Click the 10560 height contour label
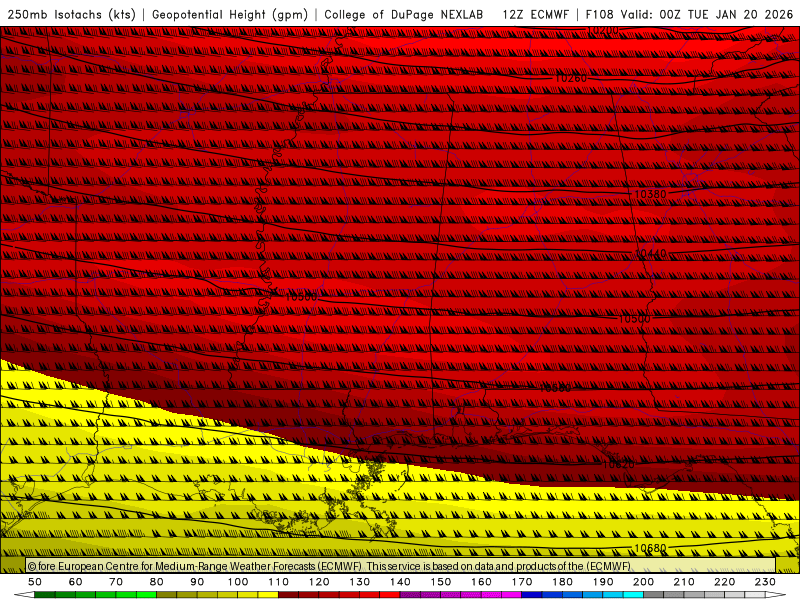The height and width of the screenshot is (600, 800). [555, 388]
